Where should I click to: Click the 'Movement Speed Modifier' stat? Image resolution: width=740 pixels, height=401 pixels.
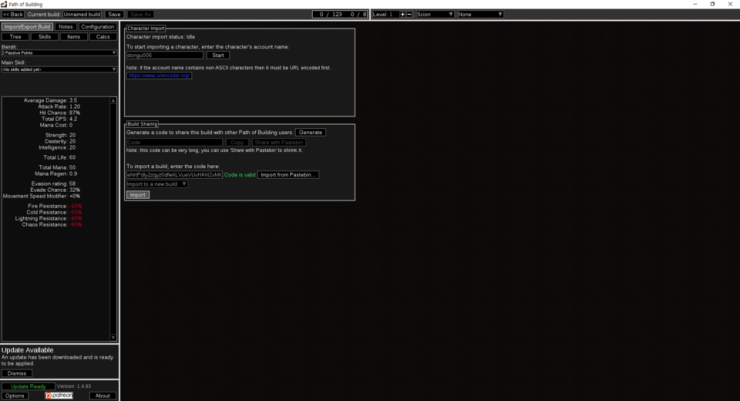point(42,196)
